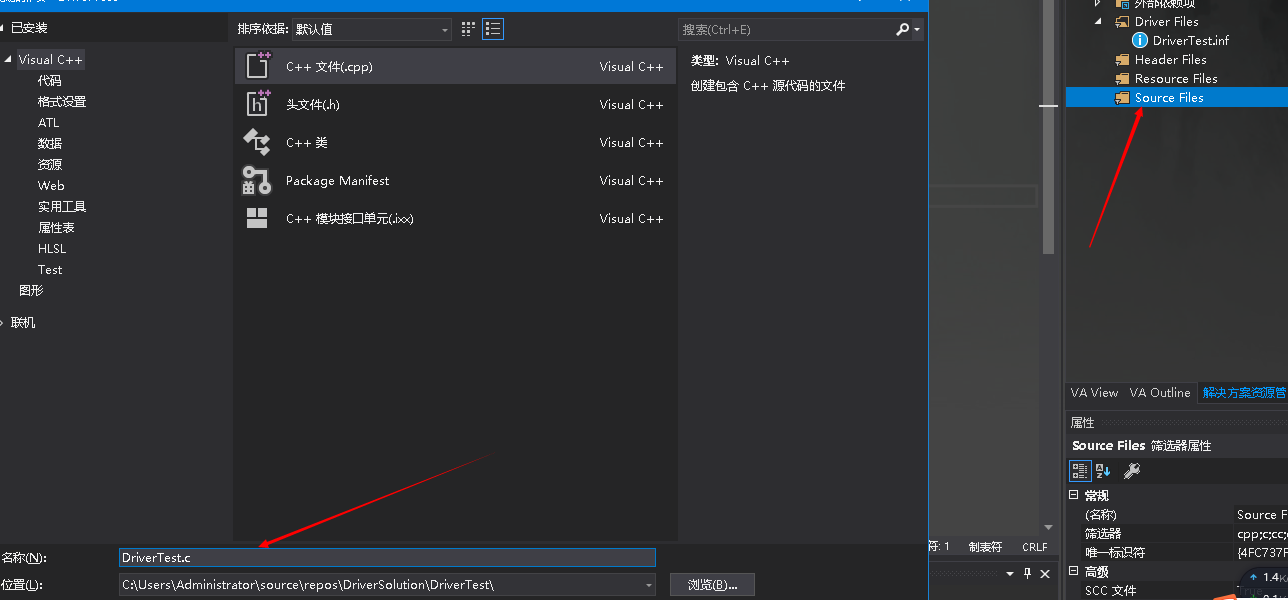1288x600 pixels.
Task: Click the 名称 file name input field
Action: coord(387,558)
